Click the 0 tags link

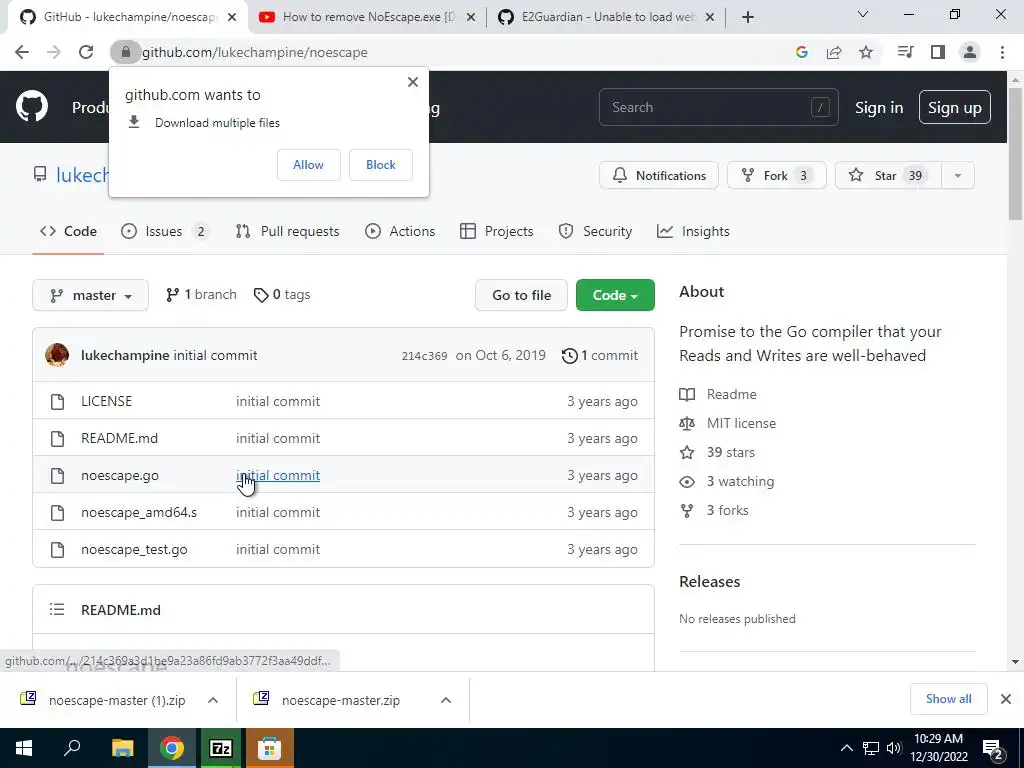click(282, 295)
